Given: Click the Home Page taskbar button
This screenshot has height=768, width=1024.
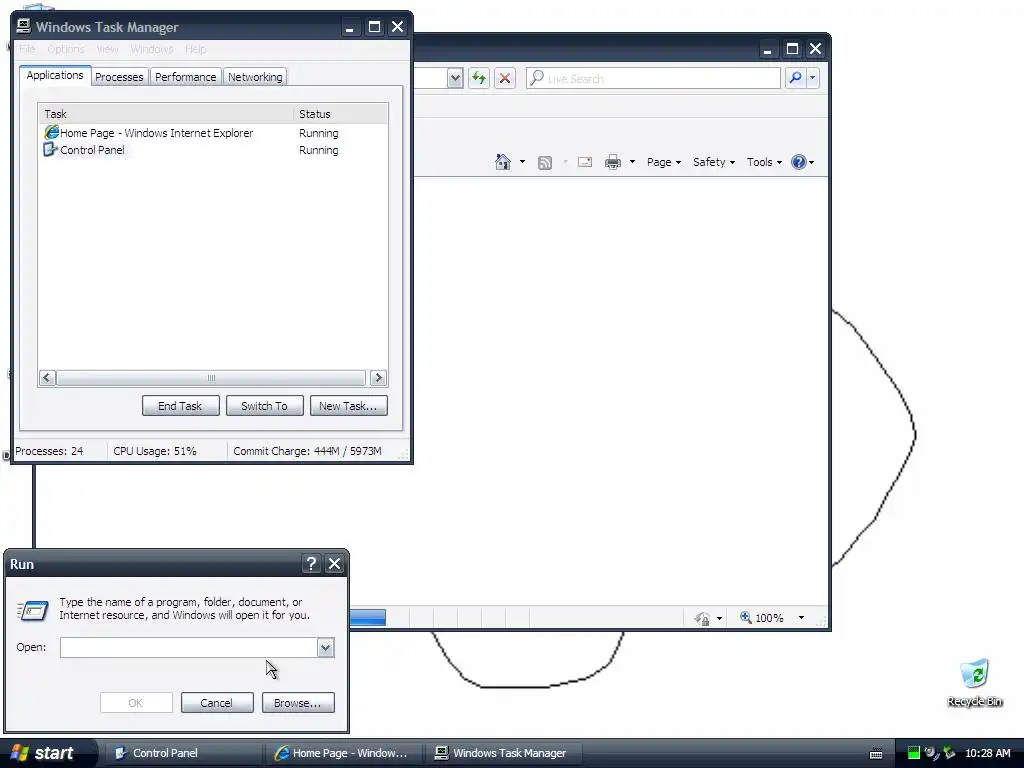Looking at the screenshot, I should coord(344,753).
